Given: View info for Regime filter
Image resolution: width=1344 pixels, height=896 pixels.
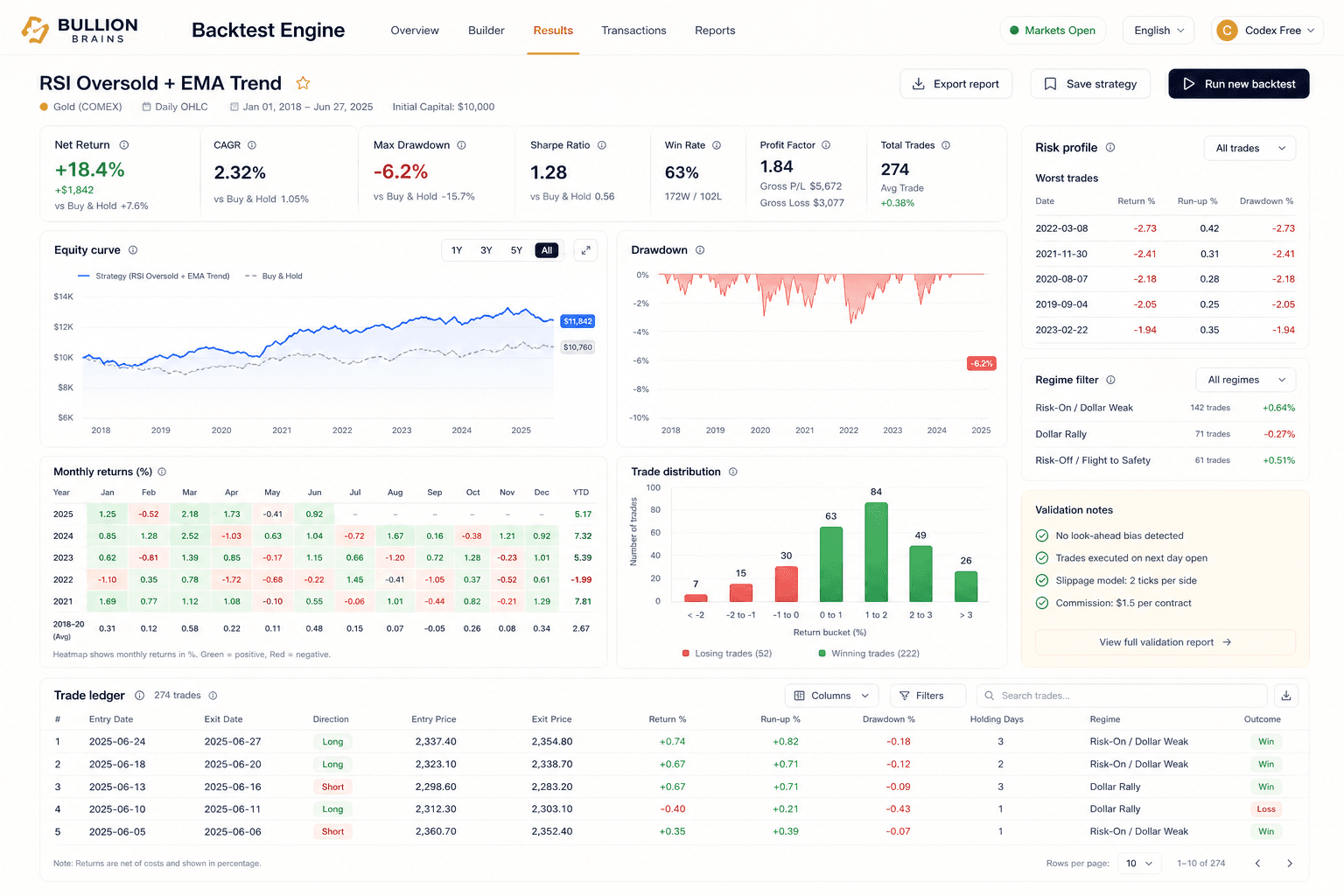Looking at the screenshot, I should pos(1111,380).
